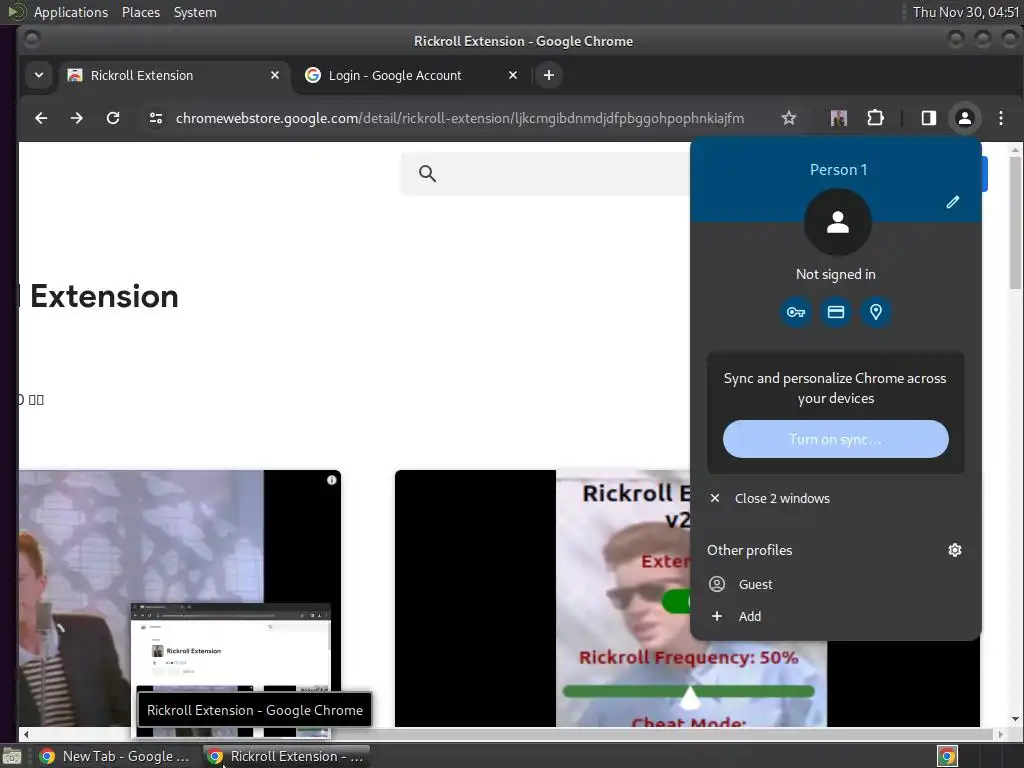This screenshot has height=768, width=1024.
Task: Edit profile name with the pencil icon
Action: [x=953, y=202]
